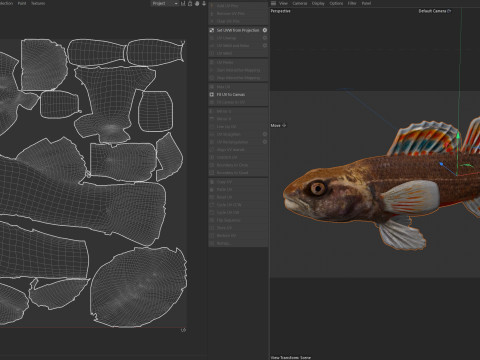Click the Clear UV Pins command
Viewport: 480px width, 360px height.
click(238, 21)
